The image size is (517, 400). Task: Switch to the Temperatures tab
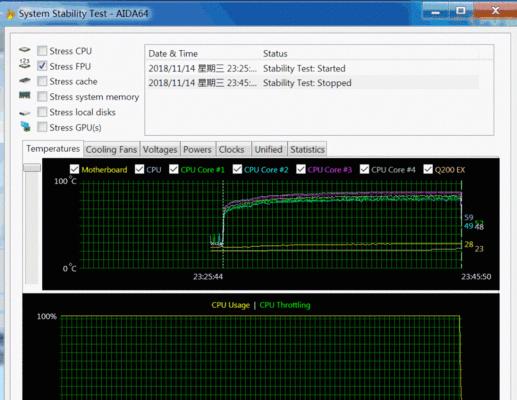point(53,149)
